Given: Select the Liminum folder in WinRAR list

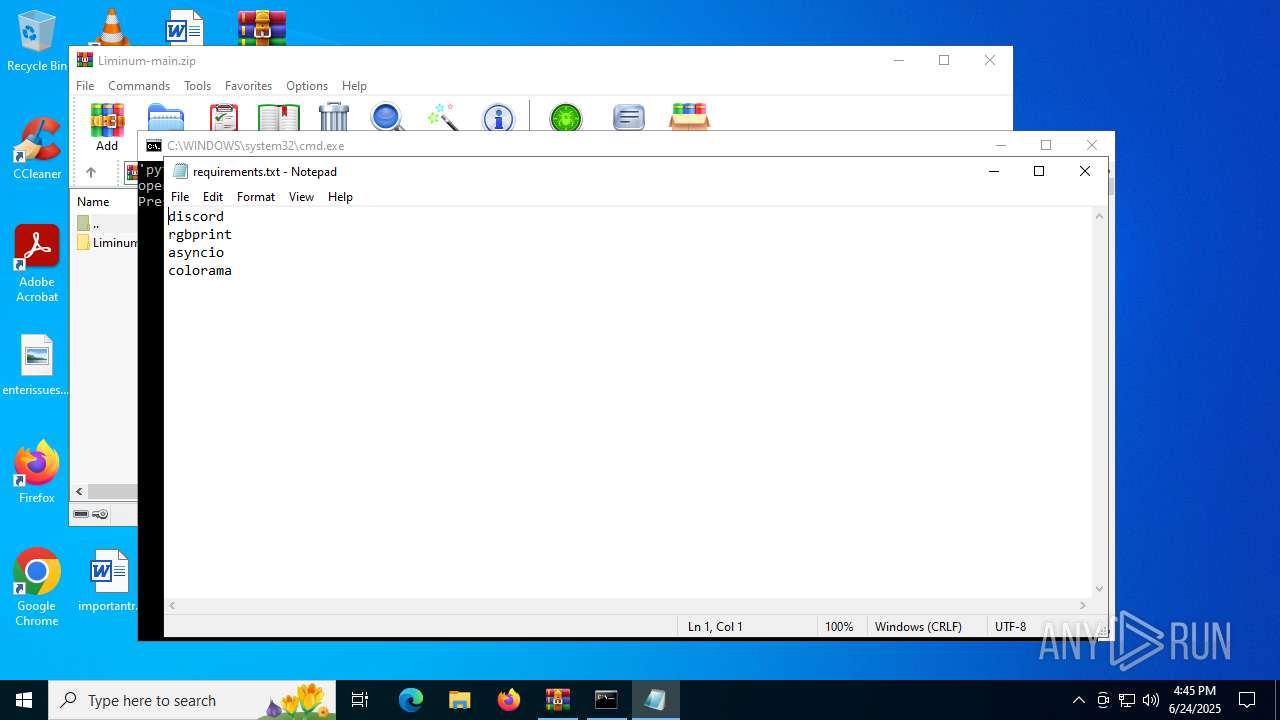Looking at the screenshot, I should coord(107,243).
